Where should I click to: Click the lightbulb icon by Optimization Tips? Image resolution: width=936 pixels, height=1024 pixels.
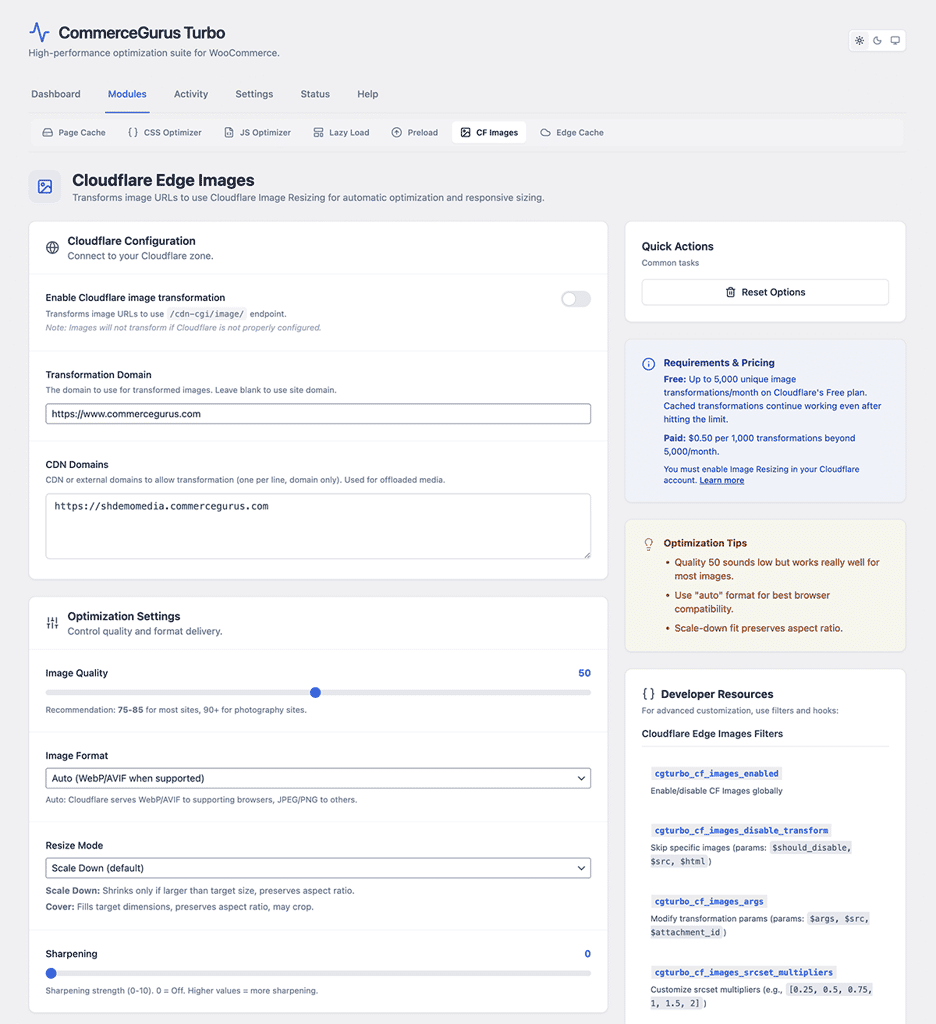tap(649, 544)
